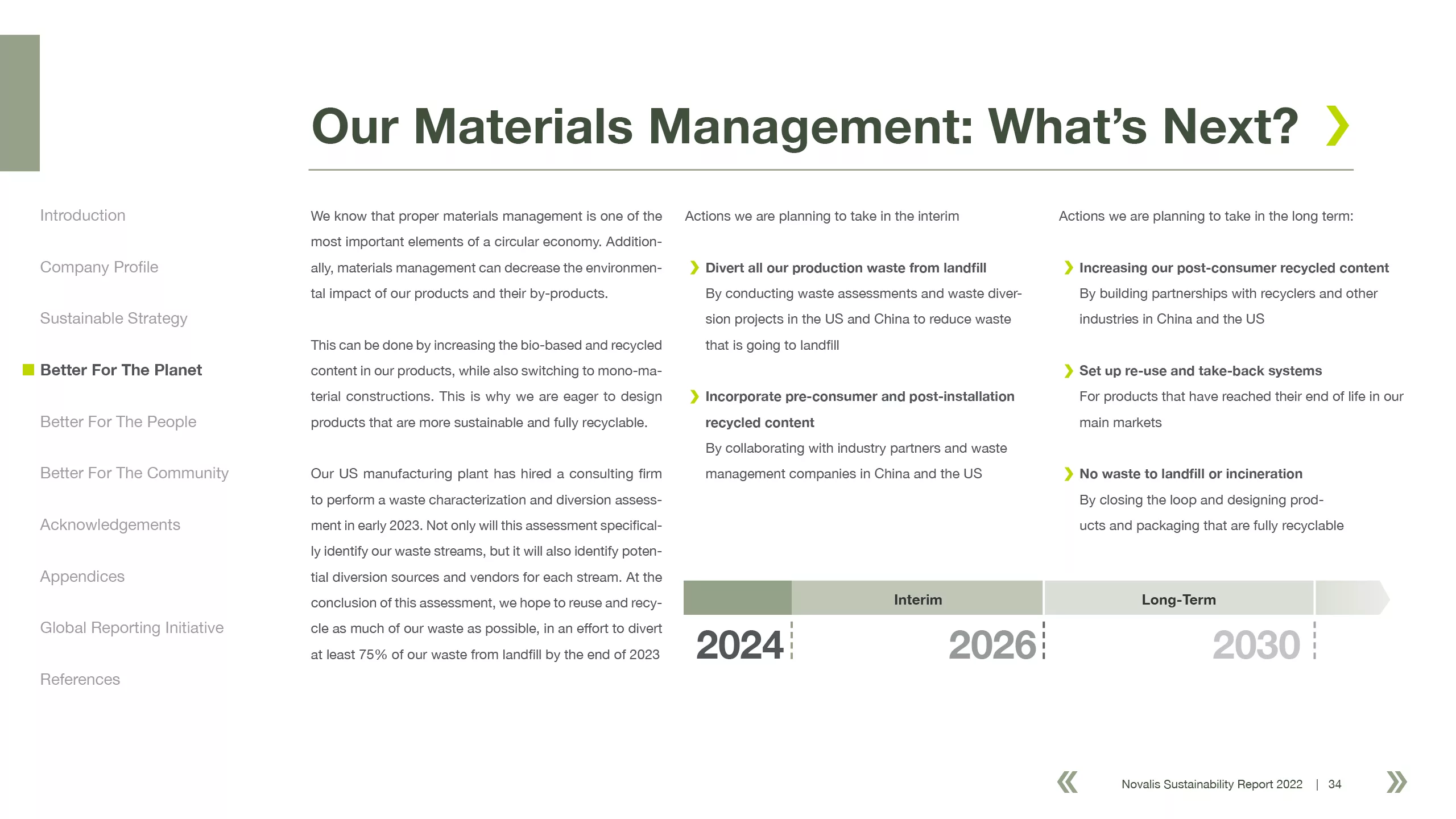Navigate to Global Reporting Initiative

point(132,628)
